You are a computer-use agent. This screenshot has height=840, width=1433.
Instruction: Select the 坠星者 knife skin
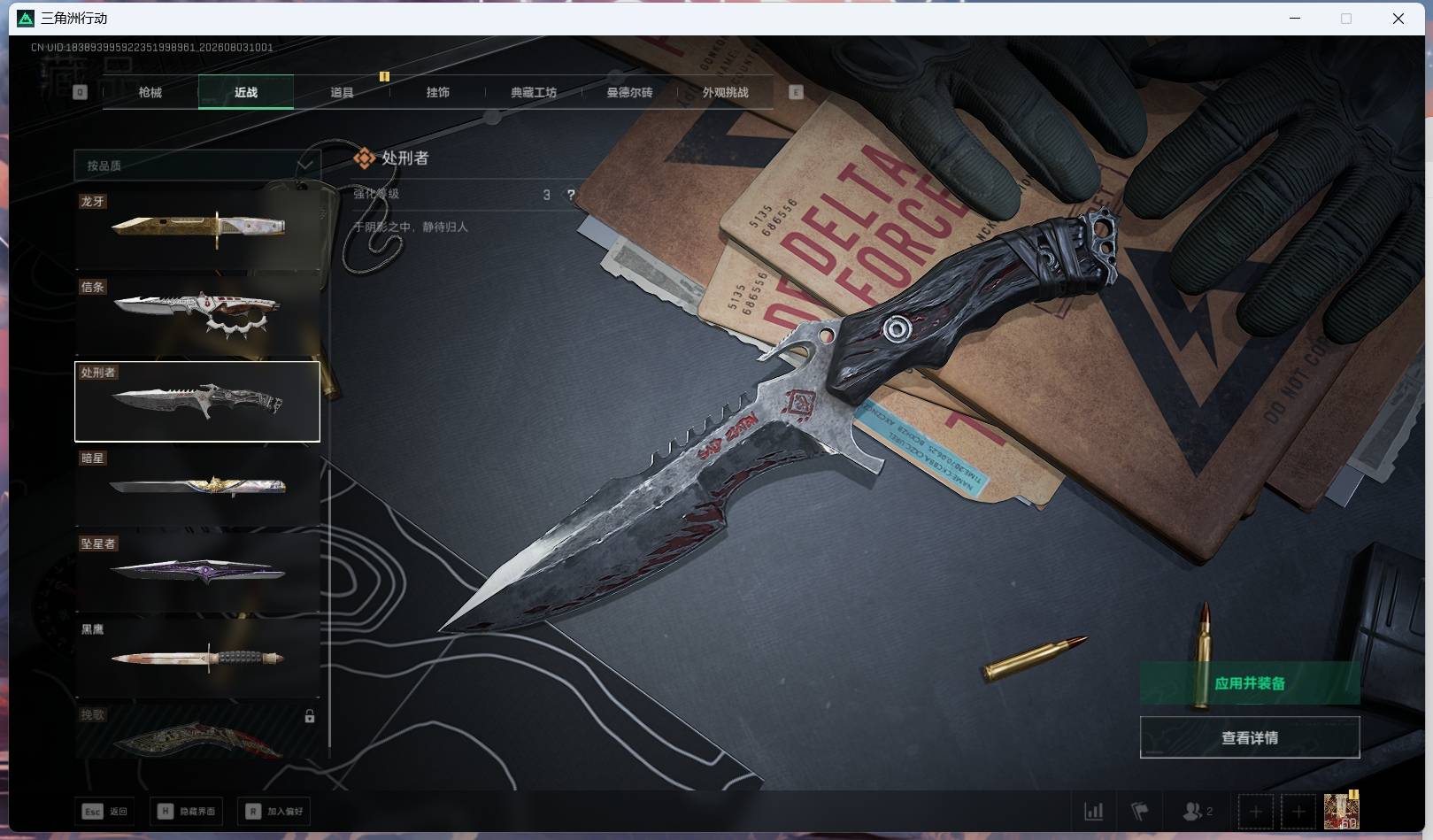197,573
